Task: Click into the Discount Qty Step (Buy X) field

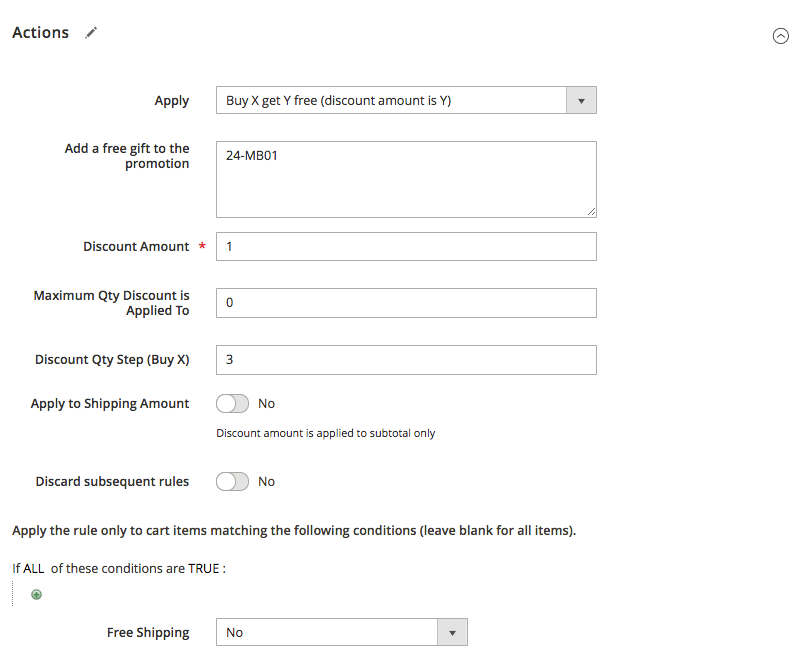Action: [x=406, y=360]
